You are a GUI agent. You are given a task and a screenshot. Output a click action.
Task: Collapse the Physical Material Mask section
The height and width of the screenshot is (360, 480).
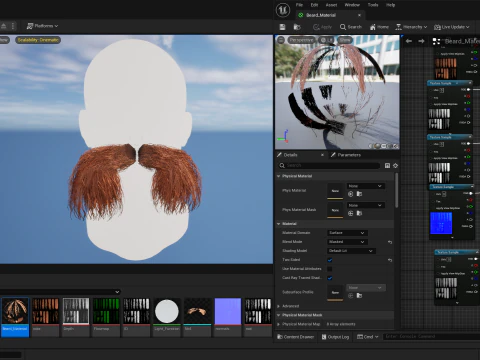(279, 315)
